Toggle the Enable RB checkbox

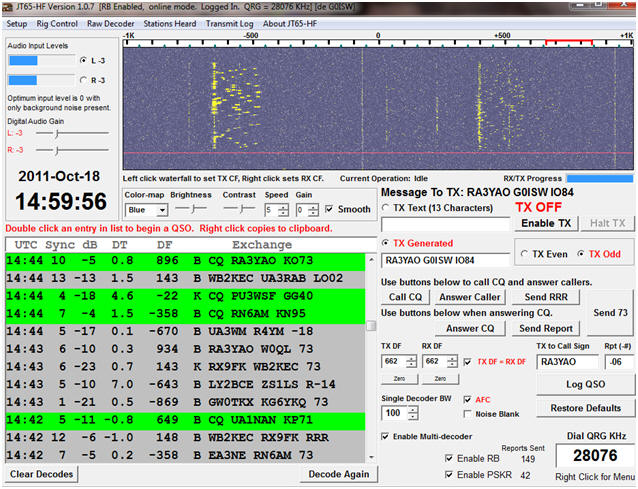449,458
